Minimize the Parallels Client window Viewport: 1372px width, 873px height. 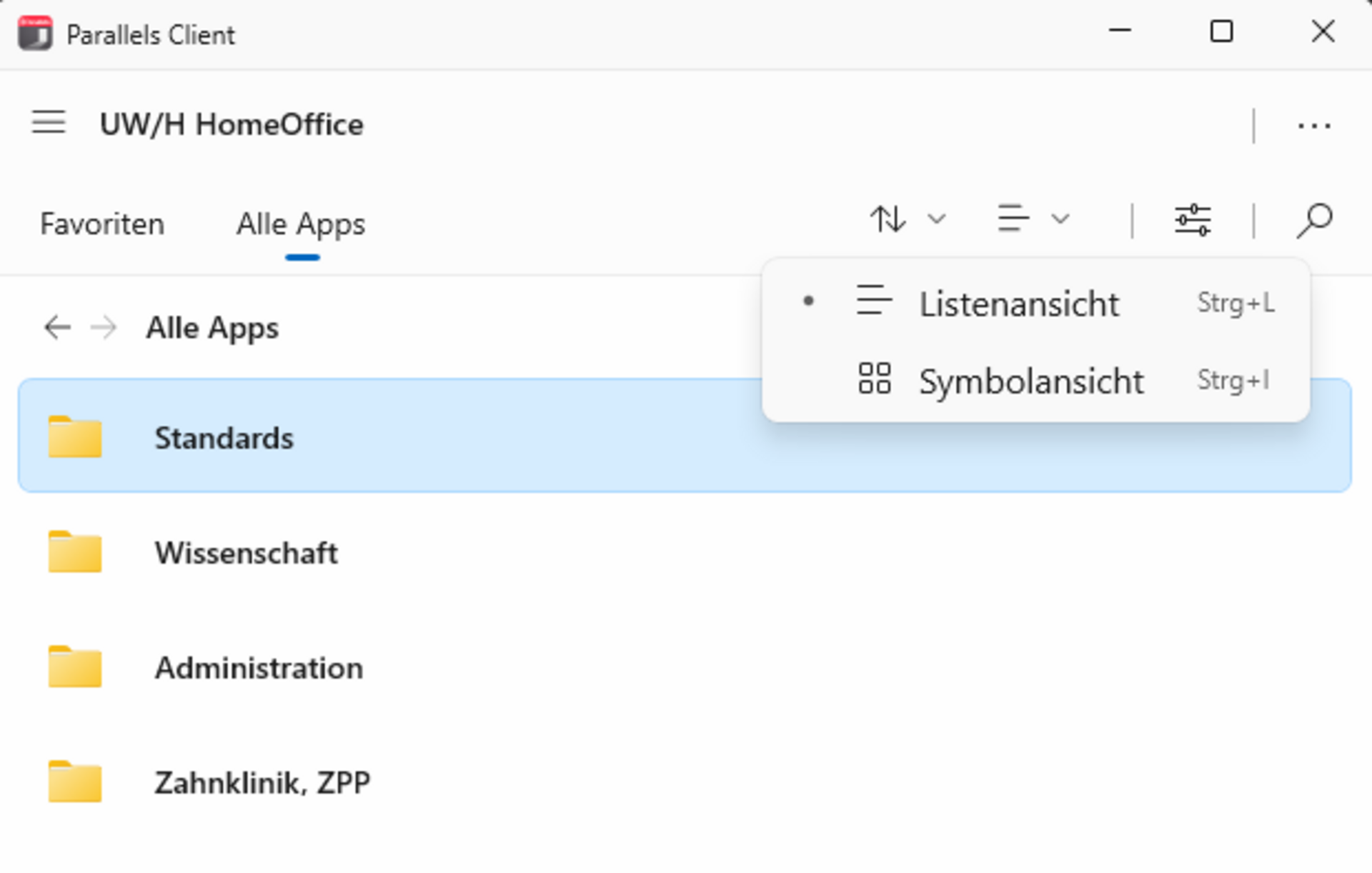pyautogui.click(x=1119, y=31)
